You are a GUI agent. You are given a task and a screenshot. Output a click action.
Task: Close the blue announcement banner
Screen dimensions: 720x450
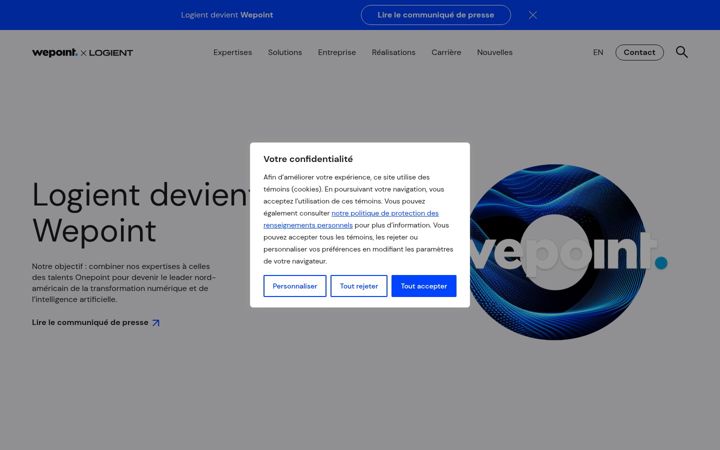pyautogui.click(x=533, y=15)
